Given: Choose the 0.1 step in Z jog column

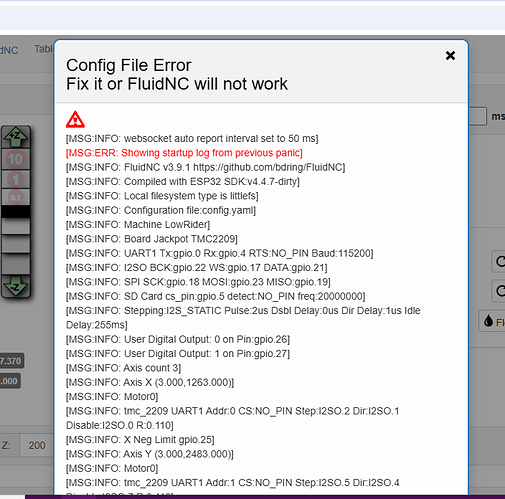Looking at the screenshot, I should [x=16, y=197].
